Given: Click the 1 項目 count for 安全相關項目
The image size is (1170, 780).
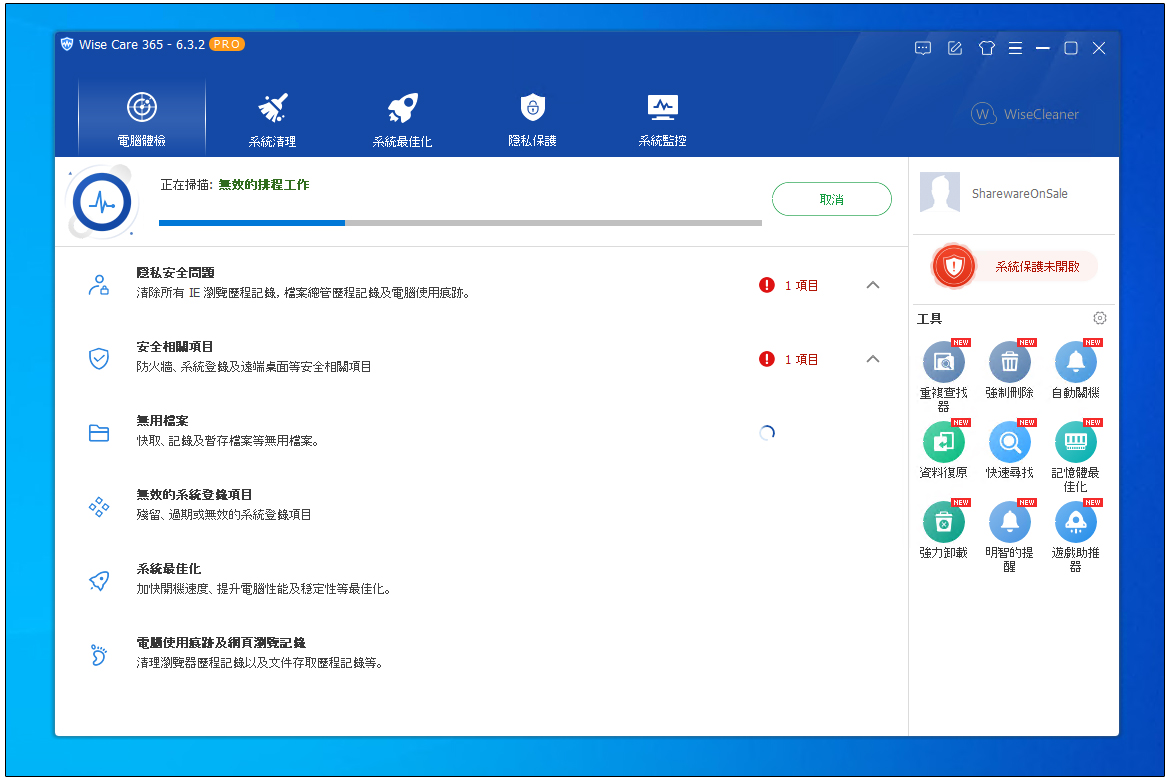Looking at the screenshot, I should [801, 359].
